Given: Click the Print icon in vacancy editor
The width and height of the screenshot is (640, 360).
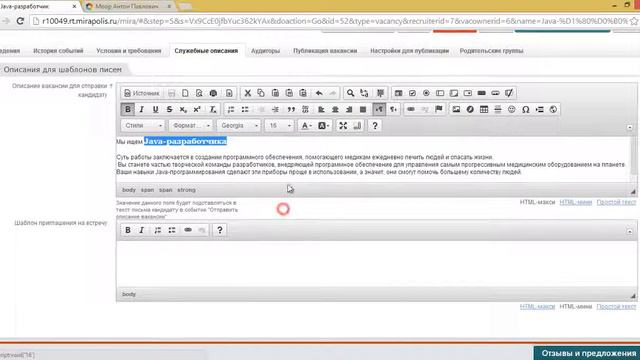Looking at the screenshot, I should point(213,93).
